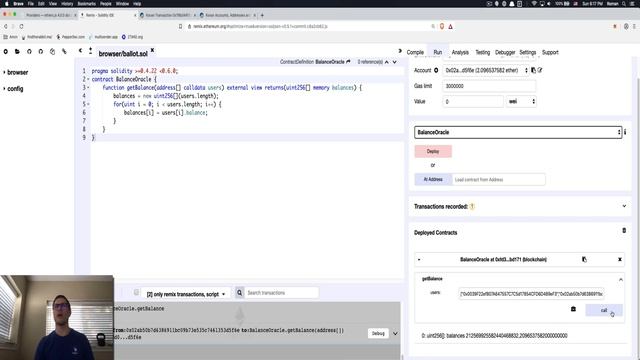Image resolution: width=640 pixels, height=360 pixels.
Task: Switch to the Compile tab
Action: tap(415, 52)
